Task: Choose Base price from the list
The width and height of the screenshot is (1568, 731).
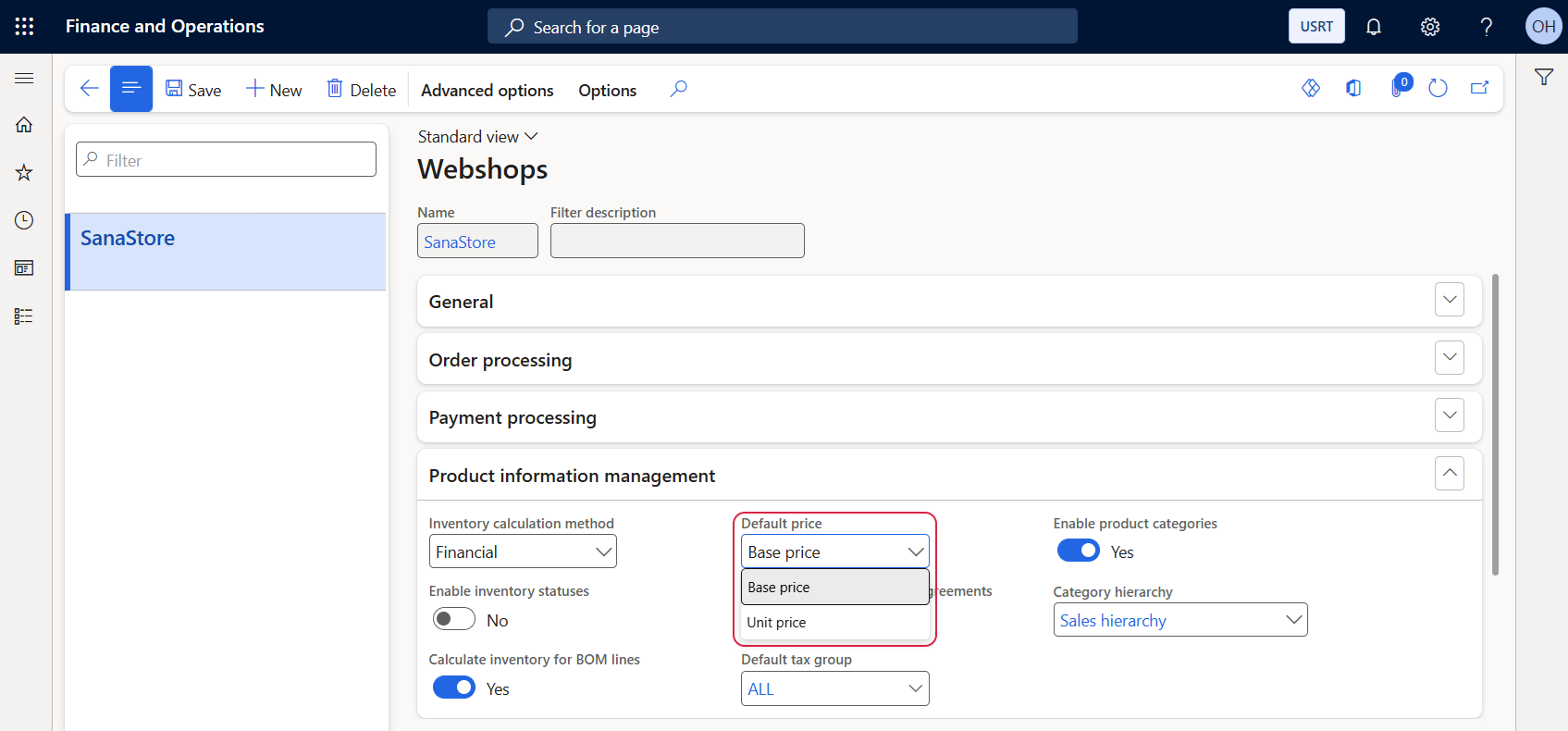Action: tap(835, 587)
